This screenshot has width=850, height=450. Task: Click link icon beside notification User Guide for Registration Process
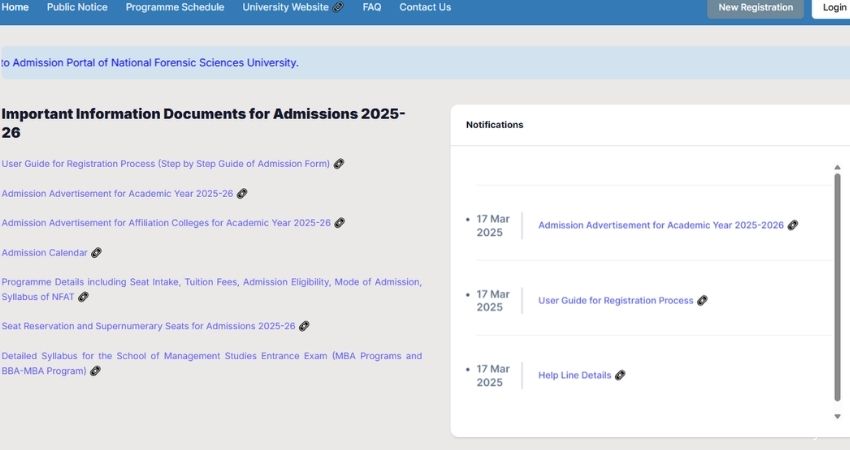click(x=703, y=300)
